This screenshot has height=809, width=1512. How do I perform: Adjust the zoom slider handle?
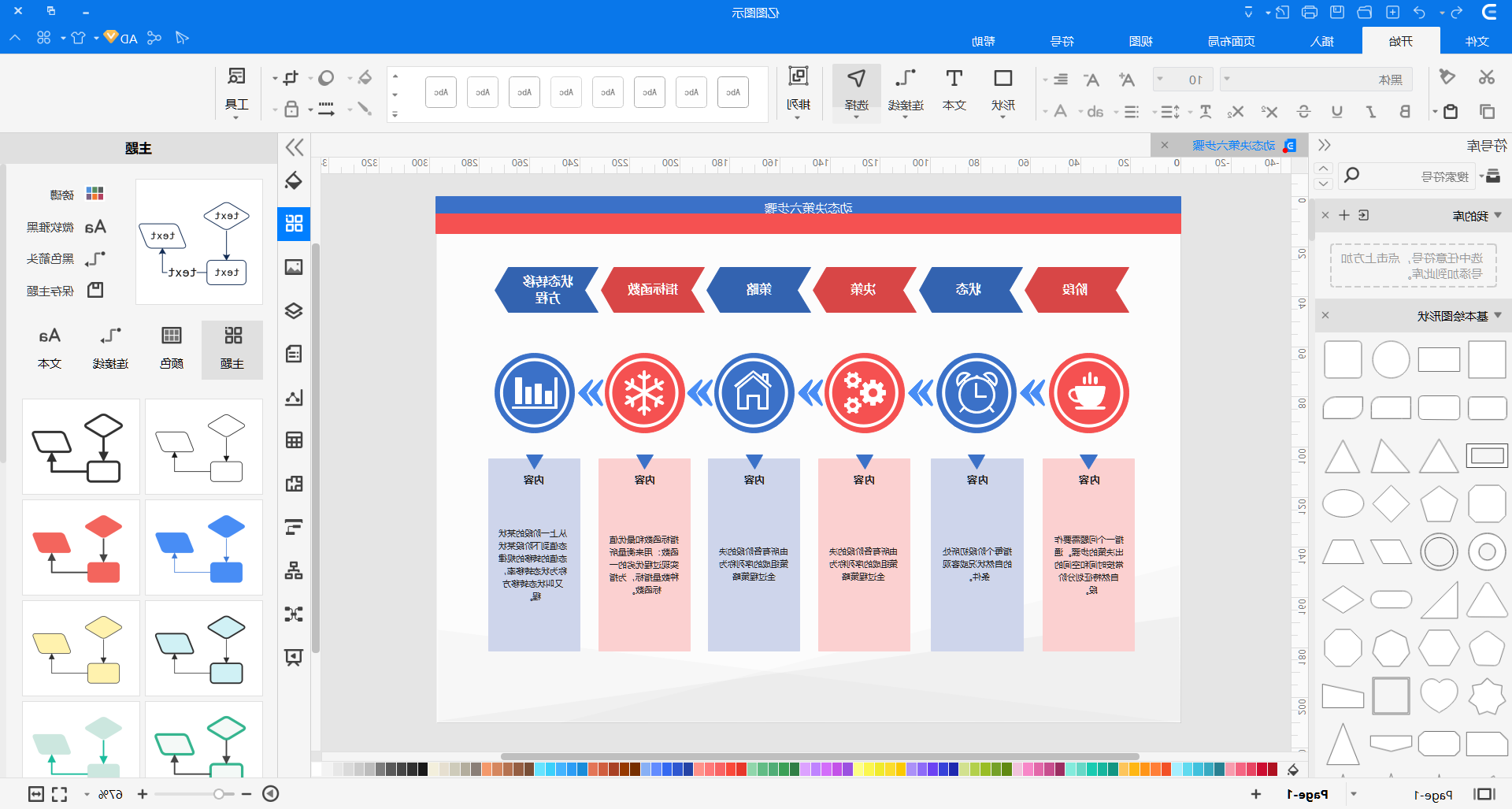(x=218, y=794)
